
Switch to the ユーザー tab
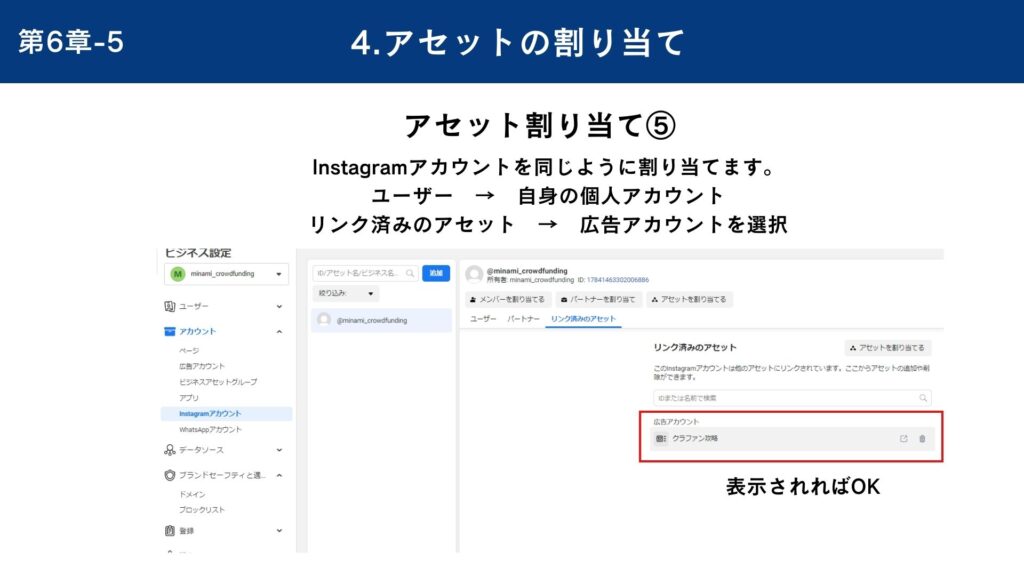pos(483,319)
